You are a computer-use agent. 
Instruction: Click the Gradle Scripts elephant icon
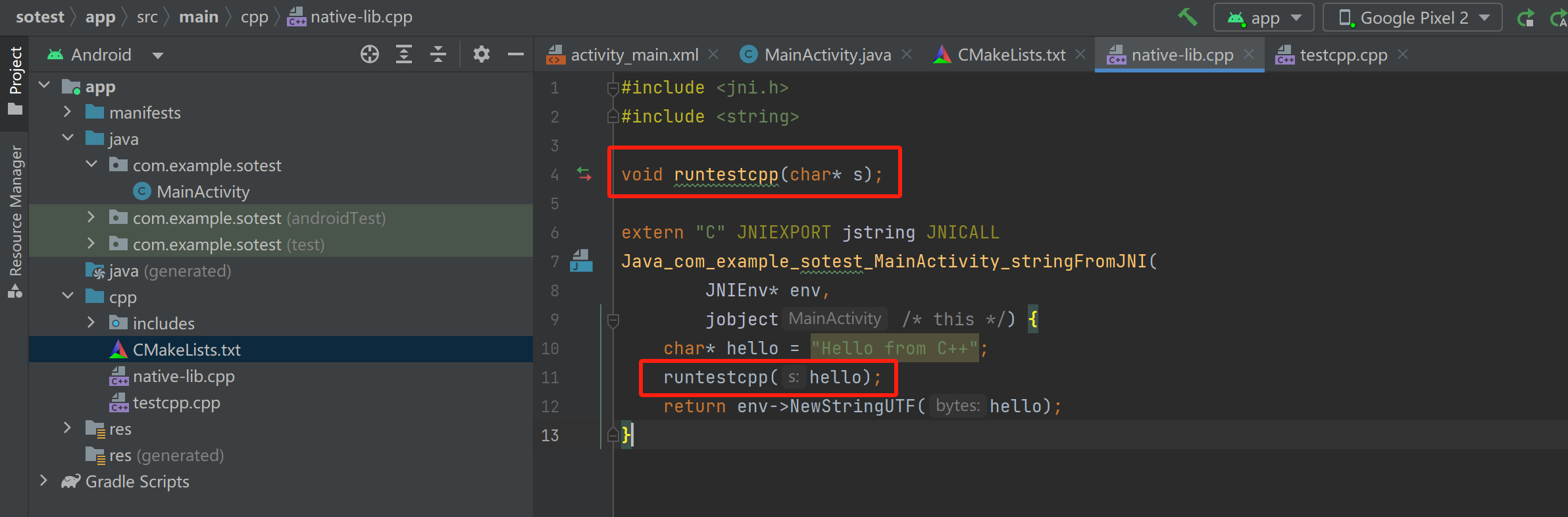click(71, 481)
